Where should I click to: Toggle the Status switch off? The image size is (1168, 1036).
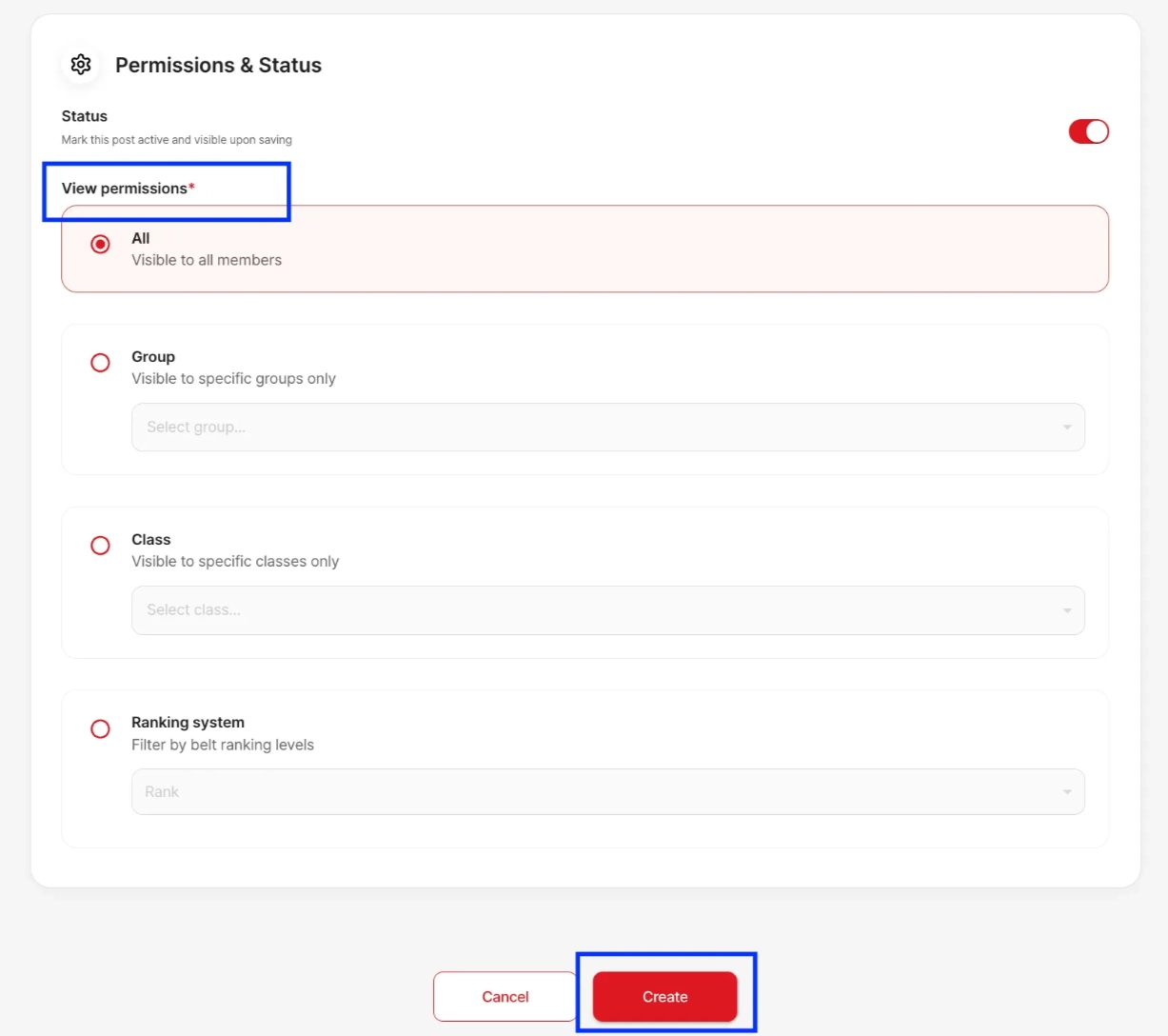(1088, 131)
